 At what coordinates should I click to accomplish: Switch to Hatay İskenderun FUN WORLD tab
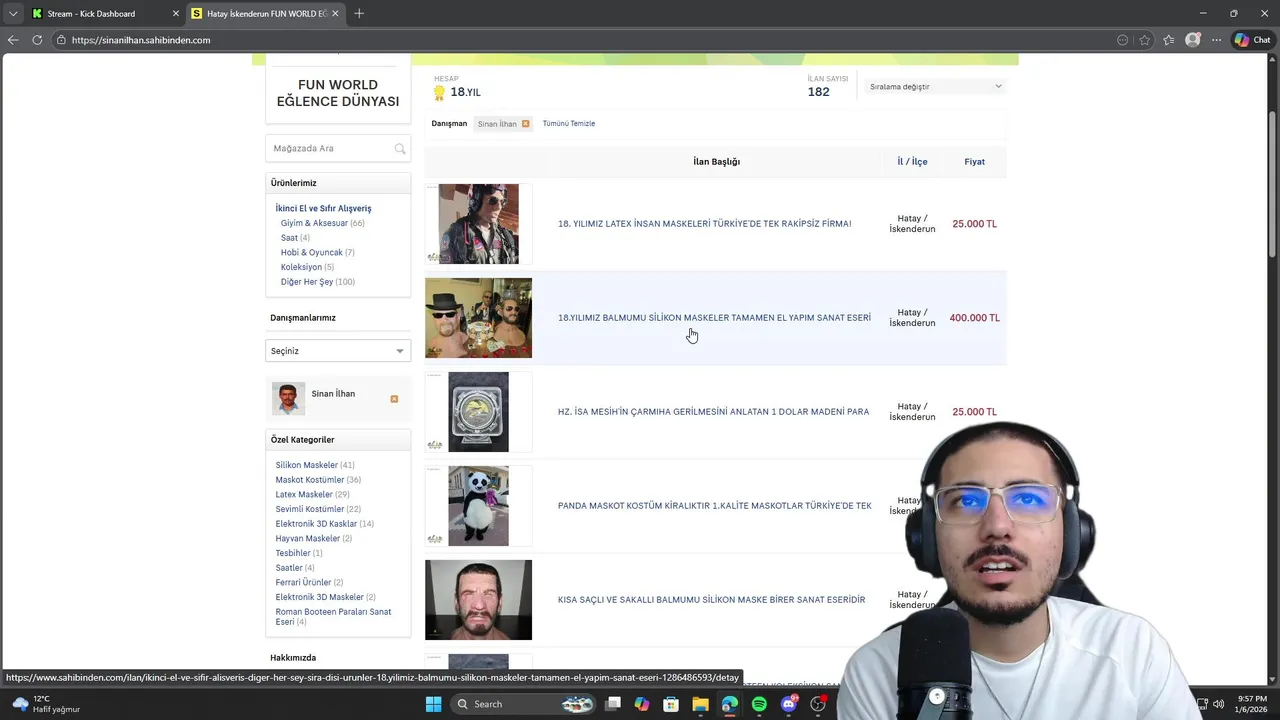(266, 13)
